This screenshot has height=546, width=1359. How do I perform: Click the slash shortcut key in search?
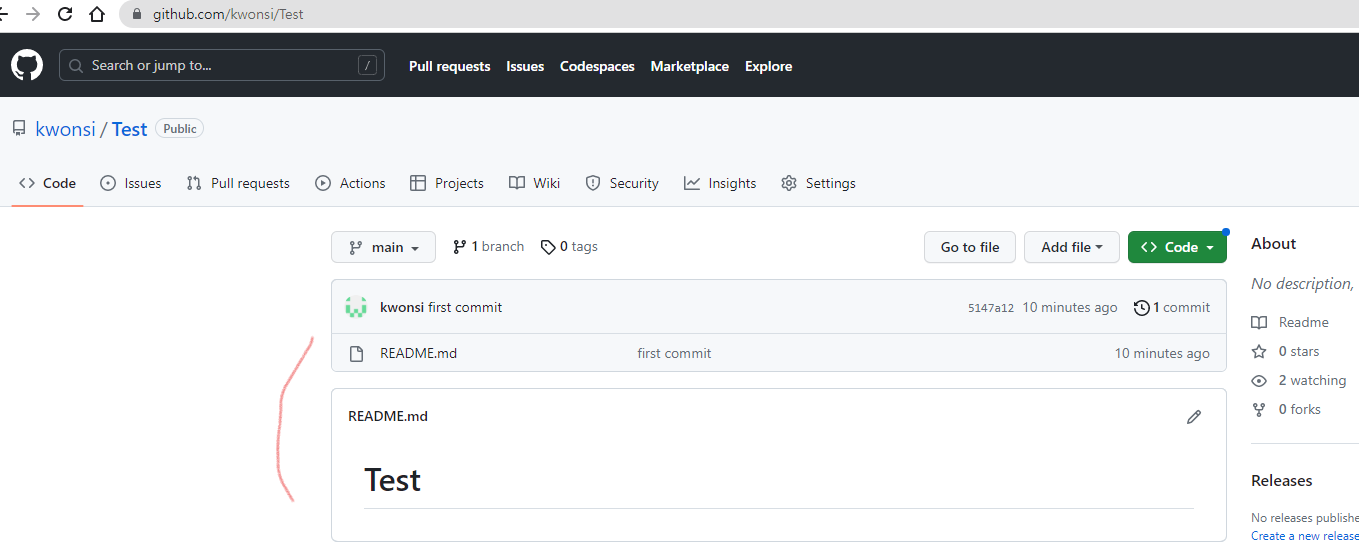click(x=368, y=66)
